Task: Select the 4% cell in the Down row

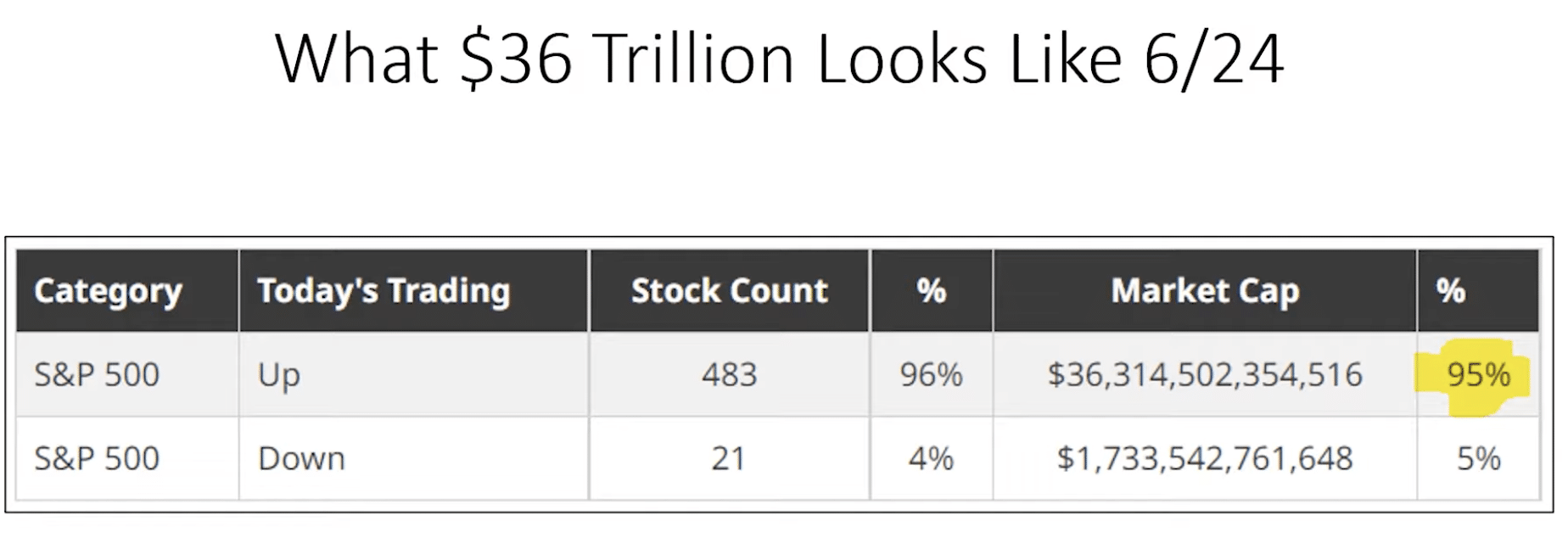Action: point(931,459)
